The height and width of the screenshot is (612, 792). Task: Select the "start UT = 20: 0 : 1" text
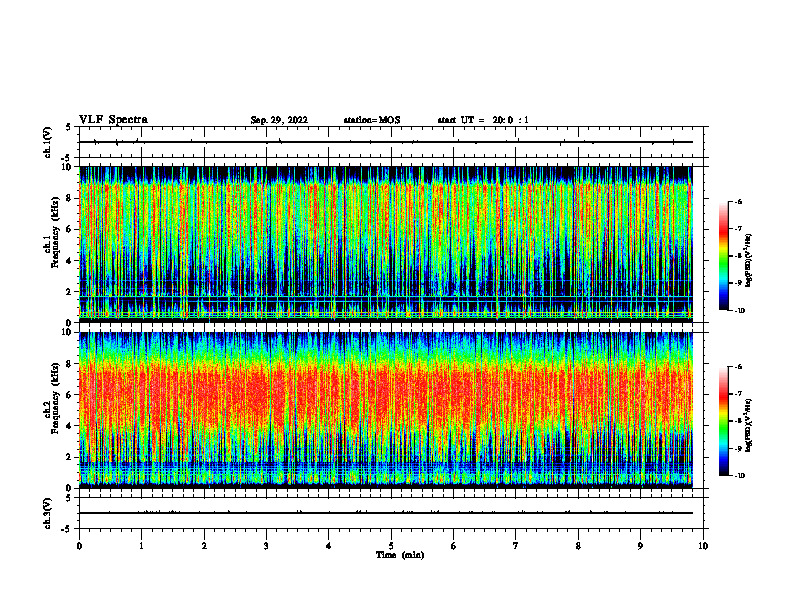pos(483,120)
